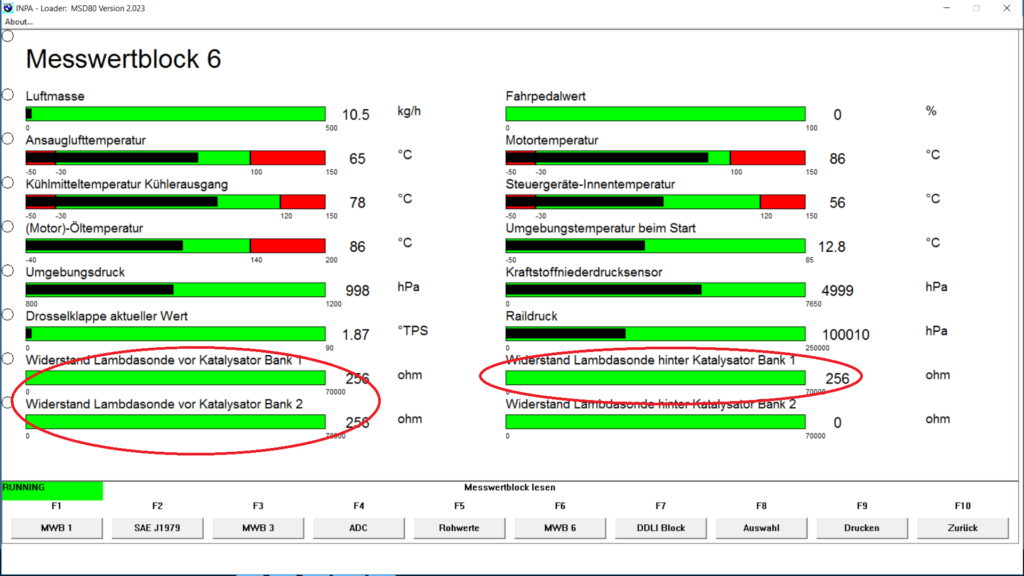Click the Steuergeräte-Innentemperatur value 56
1024x576 pixels.
[837, 202]
